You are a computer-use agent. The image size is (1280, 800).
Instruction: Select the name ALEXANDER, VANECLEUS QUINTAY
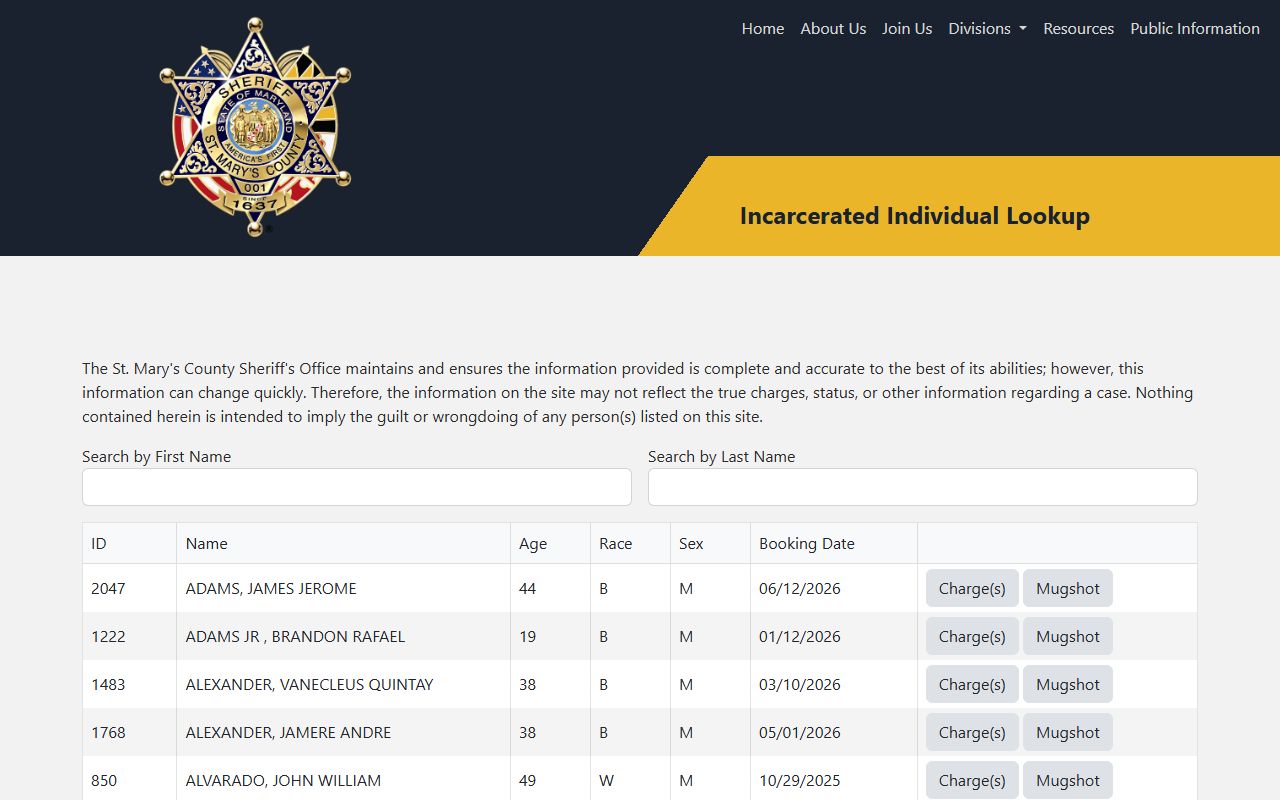(x=310, y=684)
